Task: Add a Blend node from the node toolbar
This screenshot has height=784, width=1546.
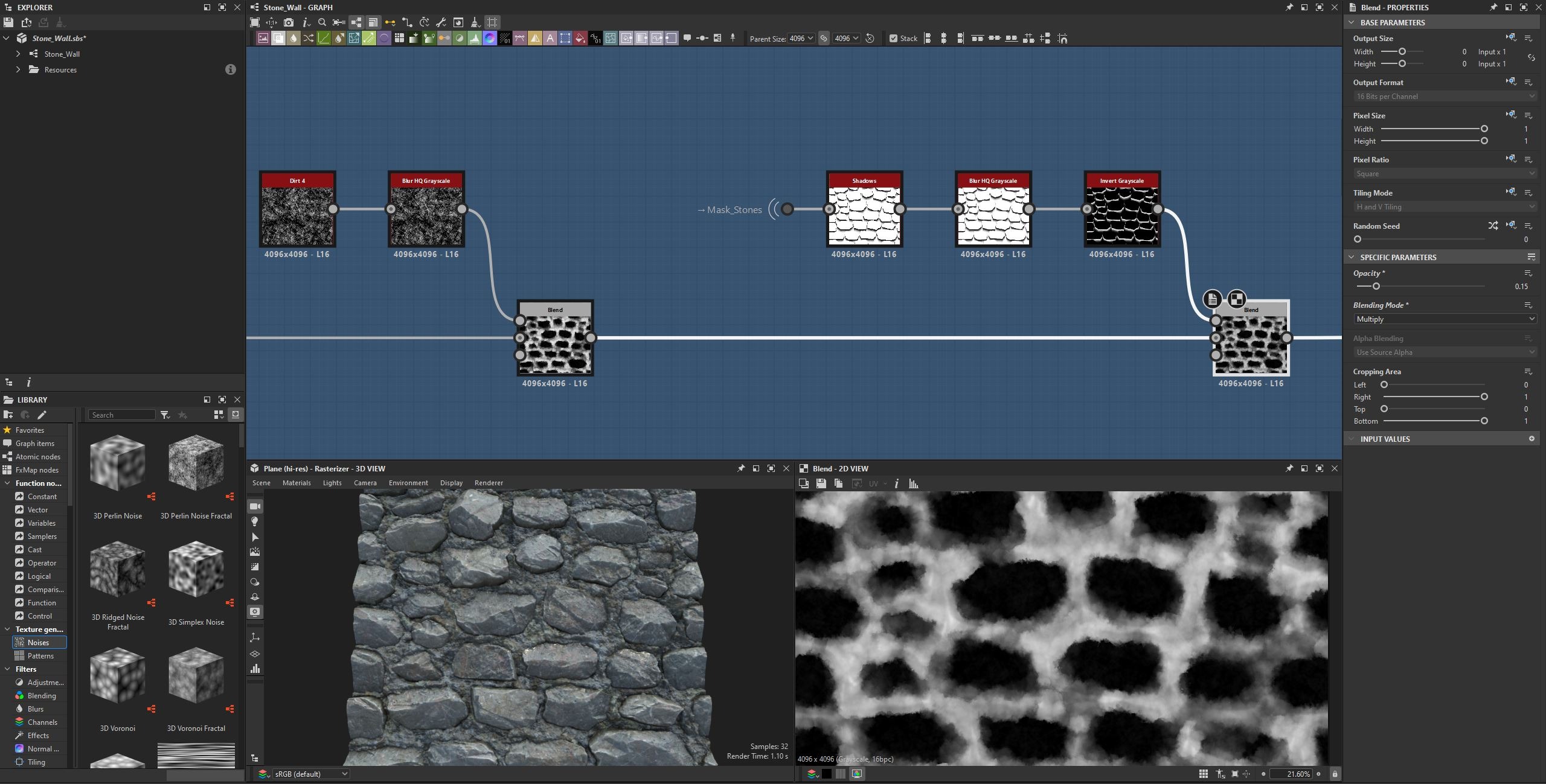Action: tap(278, 38)
